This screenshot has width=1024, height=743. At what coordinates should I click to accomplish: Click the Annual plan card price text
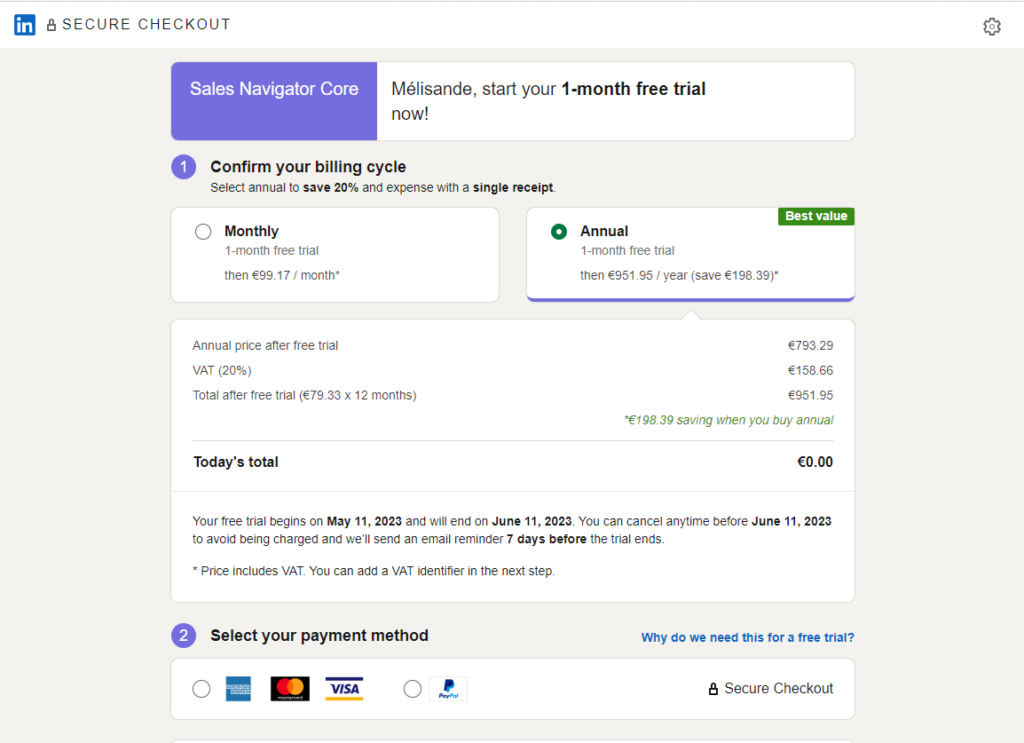(679, 275)
